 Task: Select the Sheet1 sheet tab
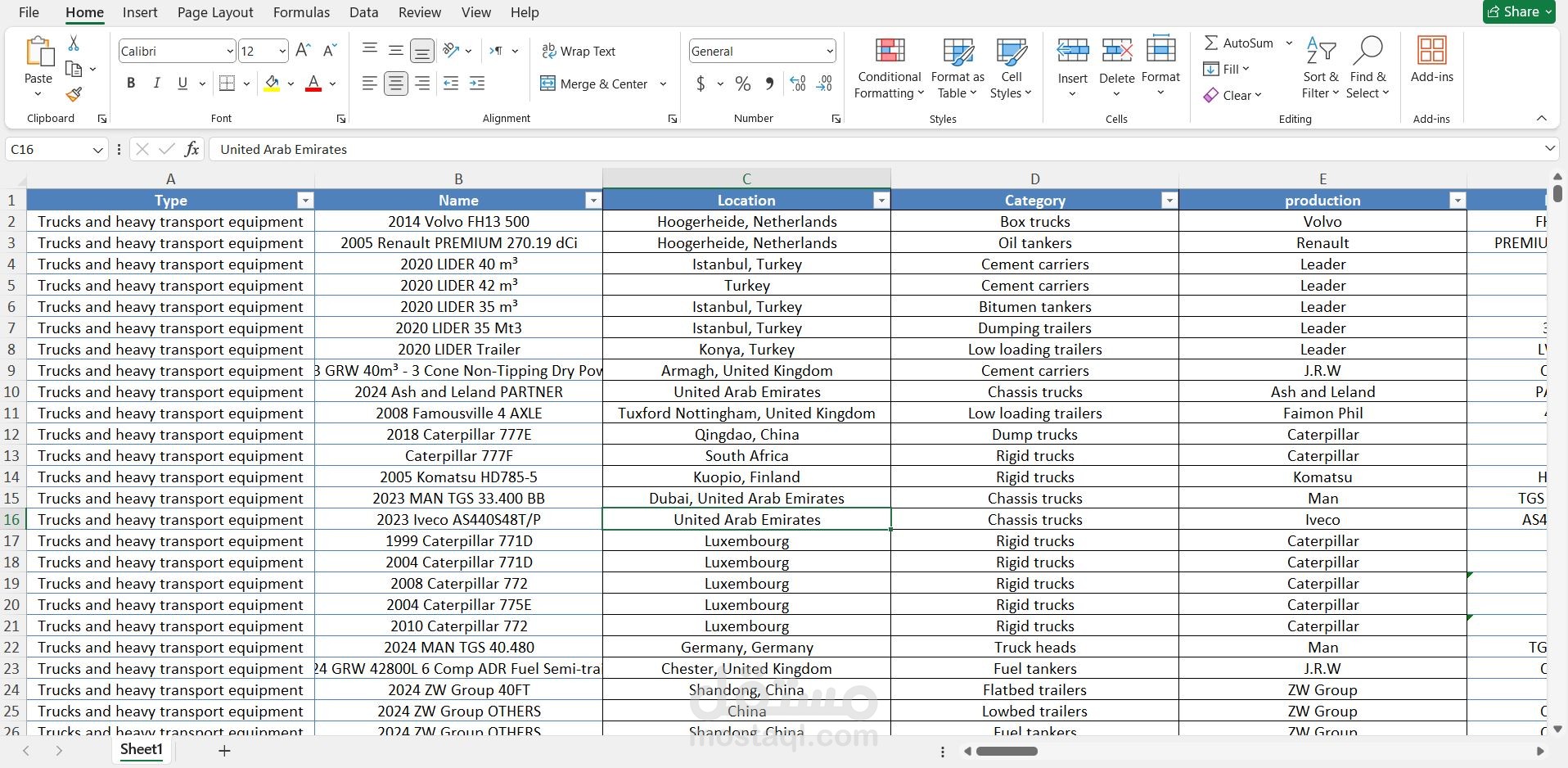point(142,749)
